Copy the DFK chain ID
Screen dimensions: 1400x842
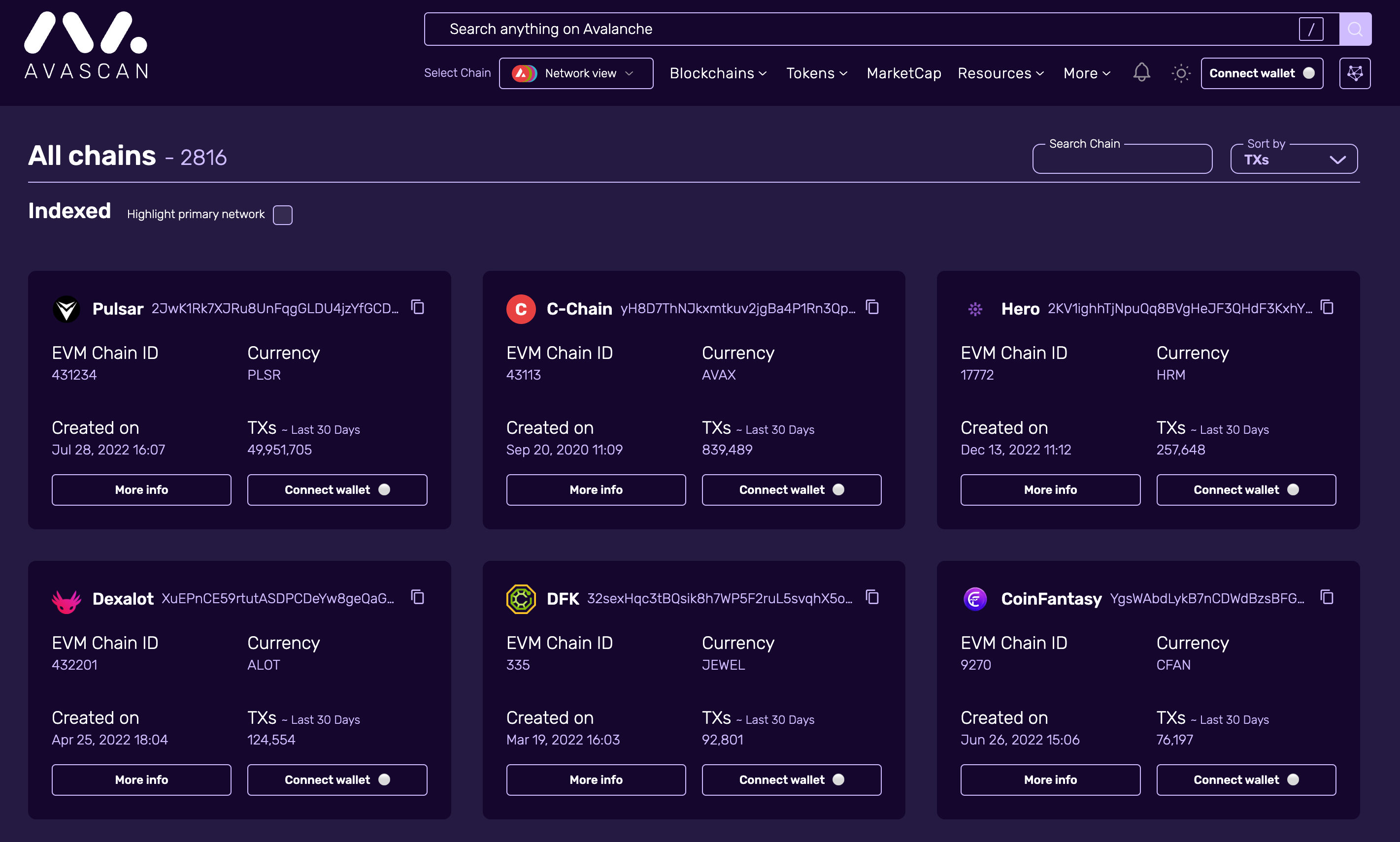point(872,597)
